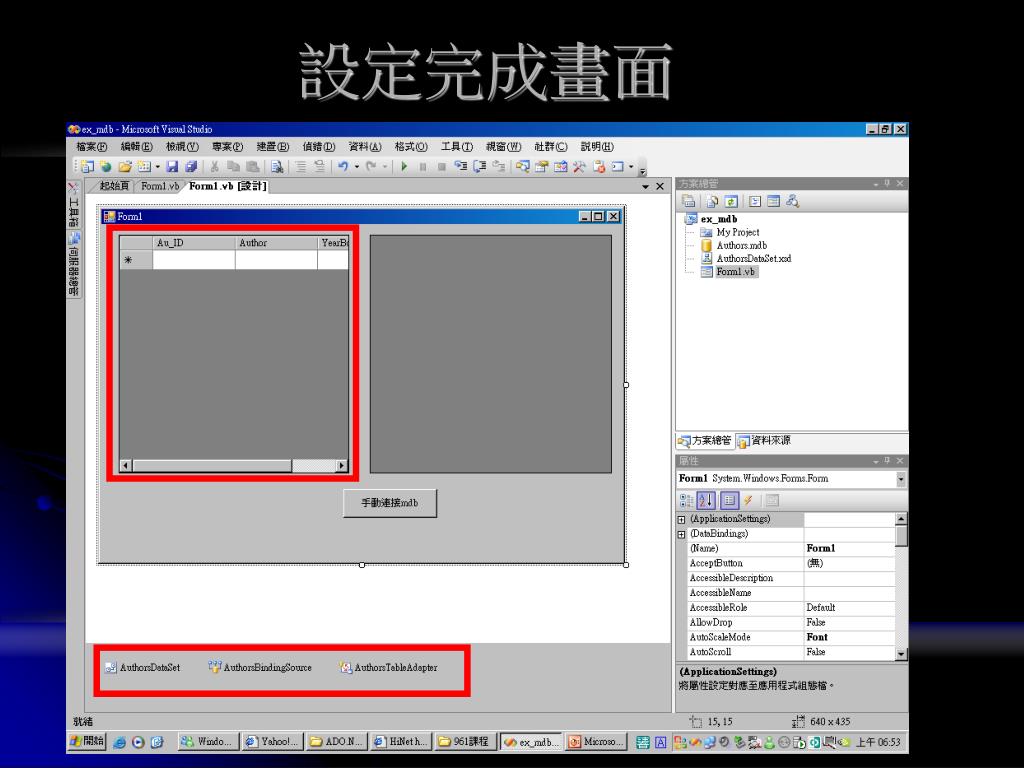Viewport: 1024px width, 768px height.
Task: Click the Properties list icon in Properties panel
Action: pyautogui.click(x=729, y=501)
